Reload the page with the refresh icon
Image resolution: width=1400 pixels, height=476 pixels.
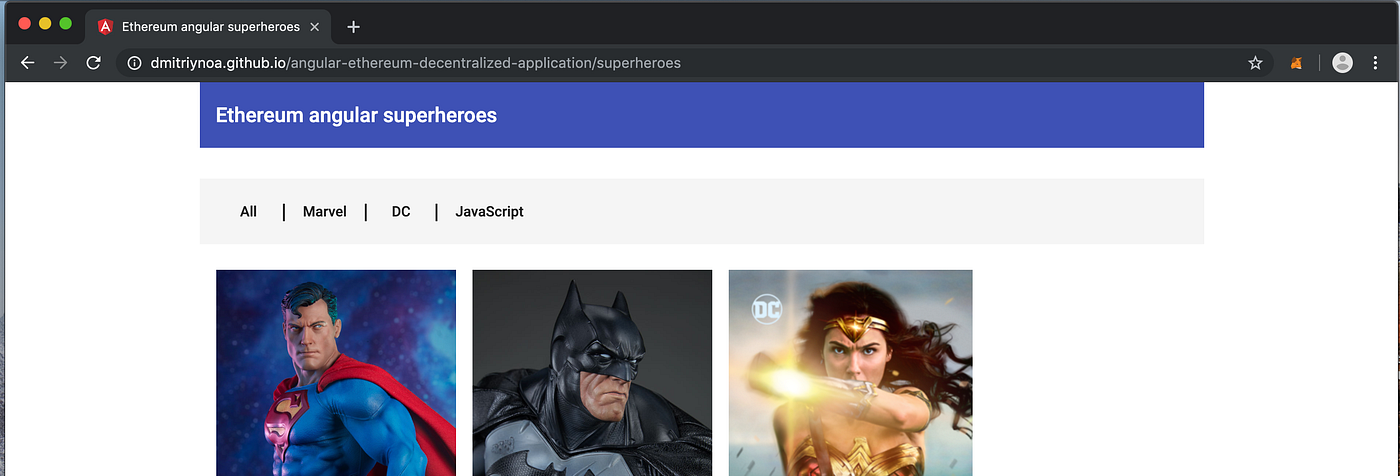93,63
